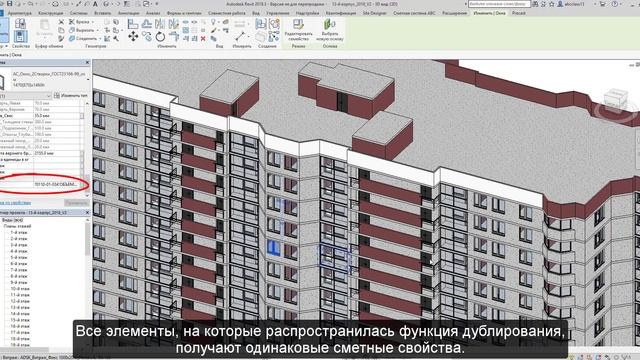
Task: Open the Архитектура ribbon tab
Action: [x=20, y=13]
